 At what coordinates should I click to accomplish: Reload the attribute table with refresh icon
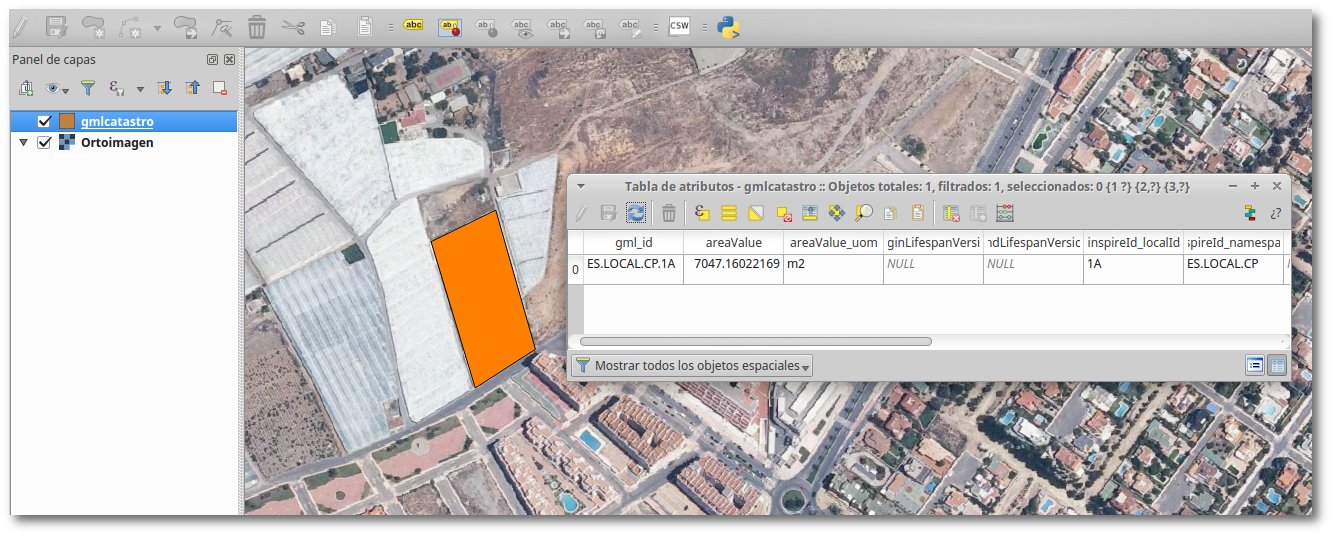click(x=636, y=213)
